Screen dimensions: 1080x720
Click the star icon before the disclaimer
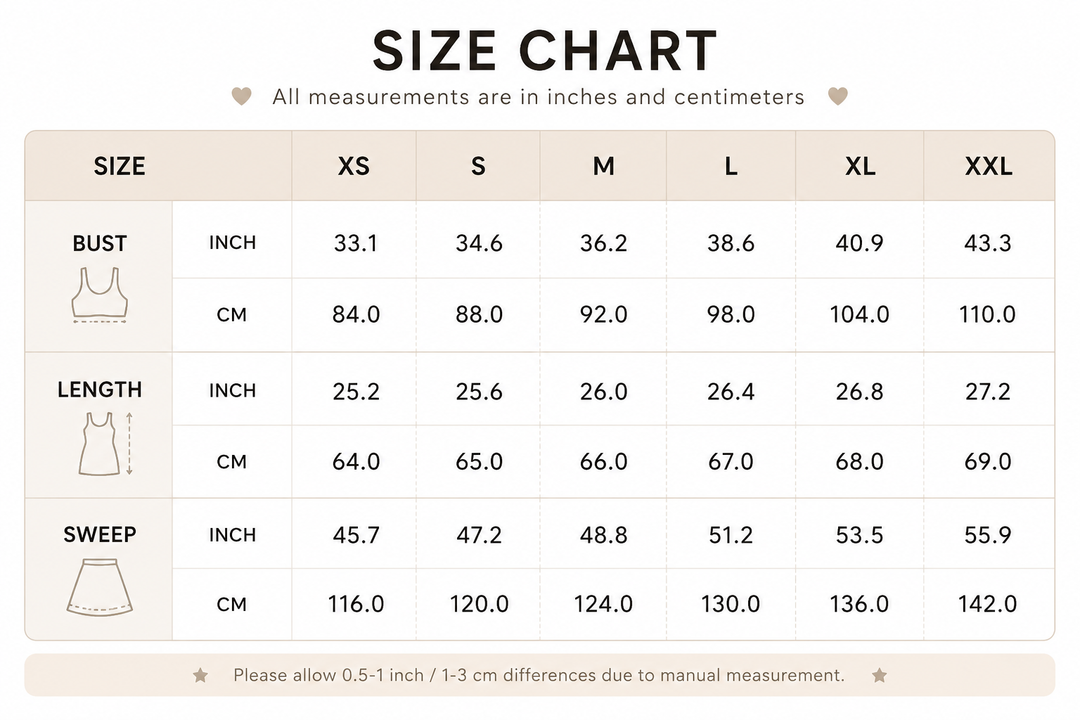tap(200, 675)
